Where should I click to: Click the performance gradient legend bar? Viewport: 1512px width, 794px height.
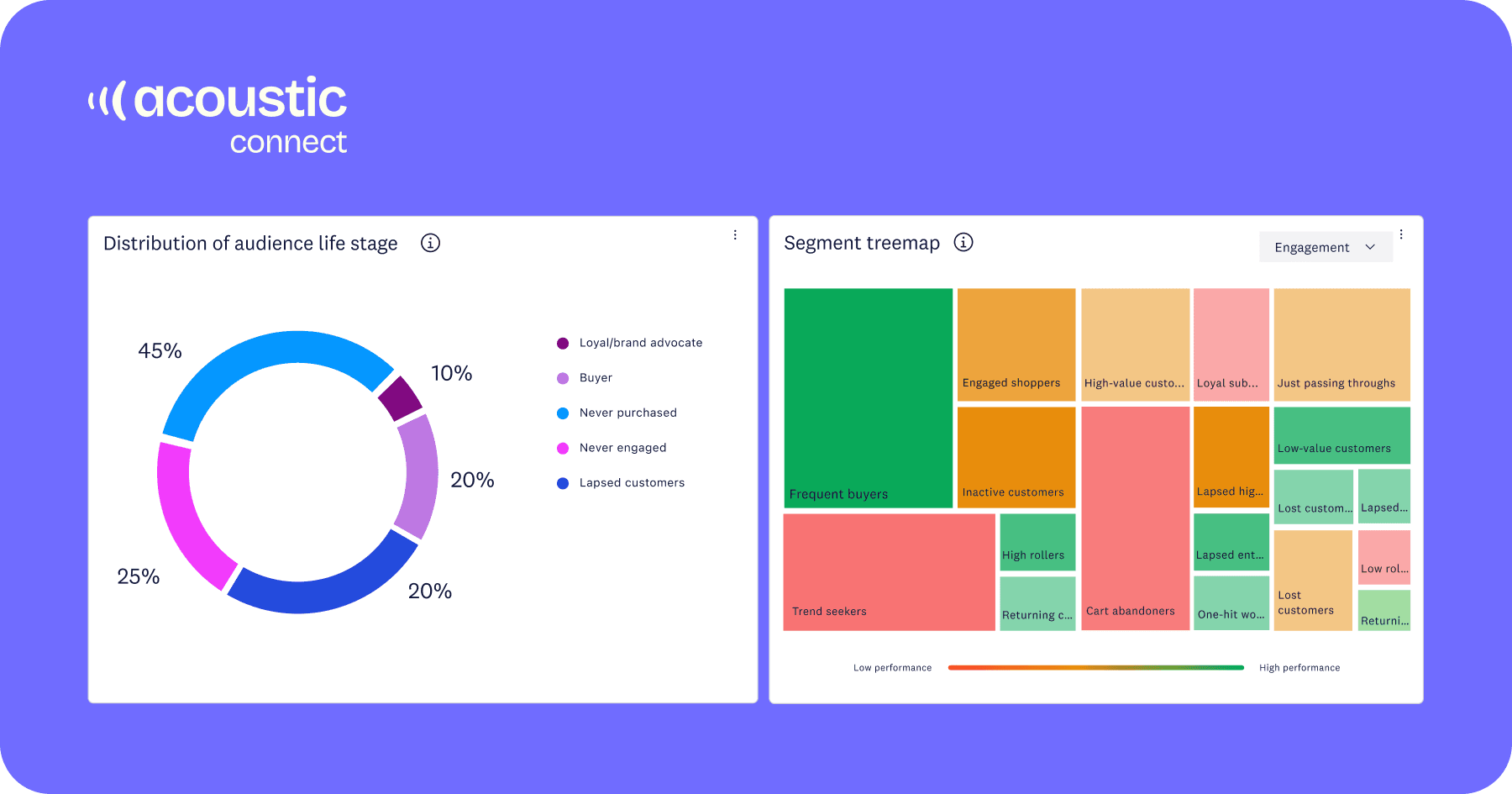1095,667
